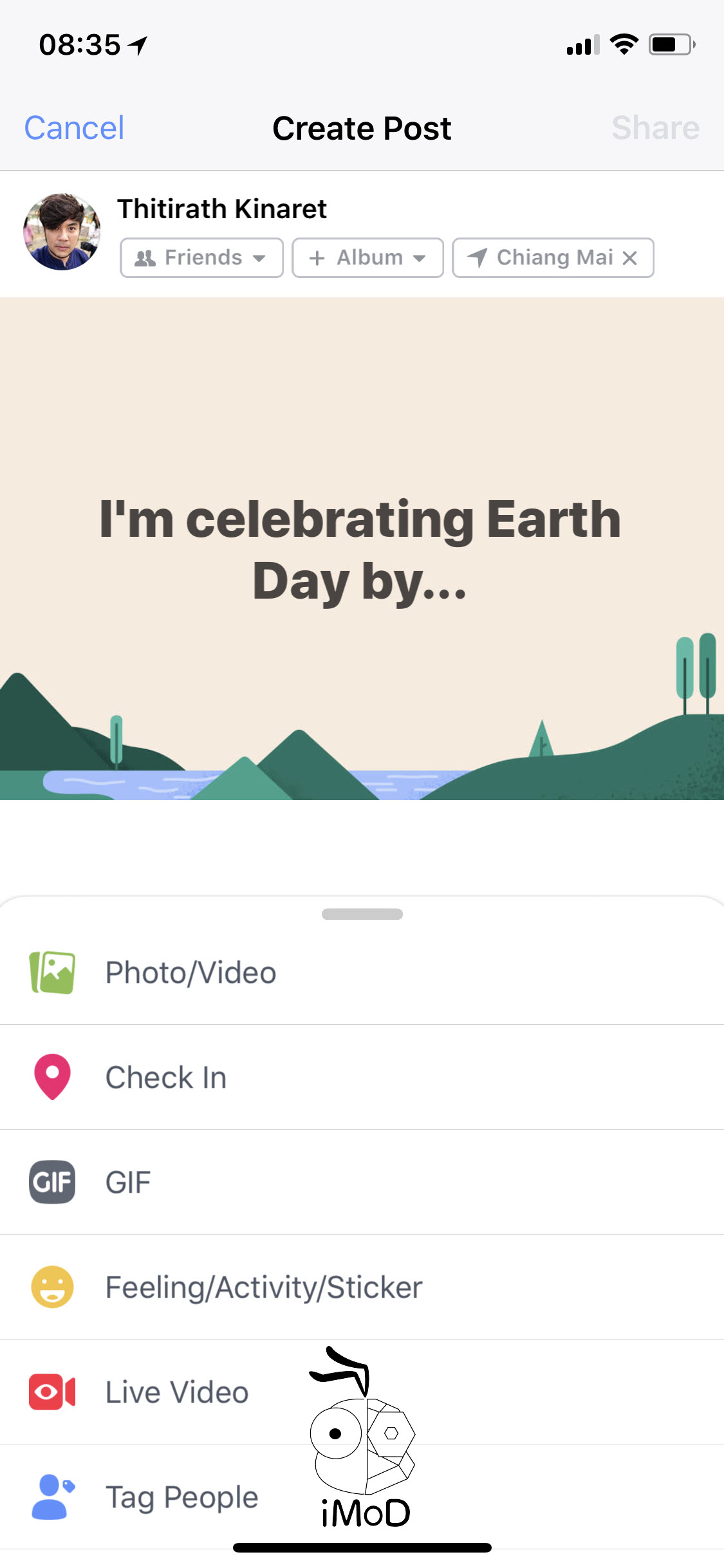724x1568 pixels.
Task: Remove the Chiang Mai location tag
Action: point(630,258)
